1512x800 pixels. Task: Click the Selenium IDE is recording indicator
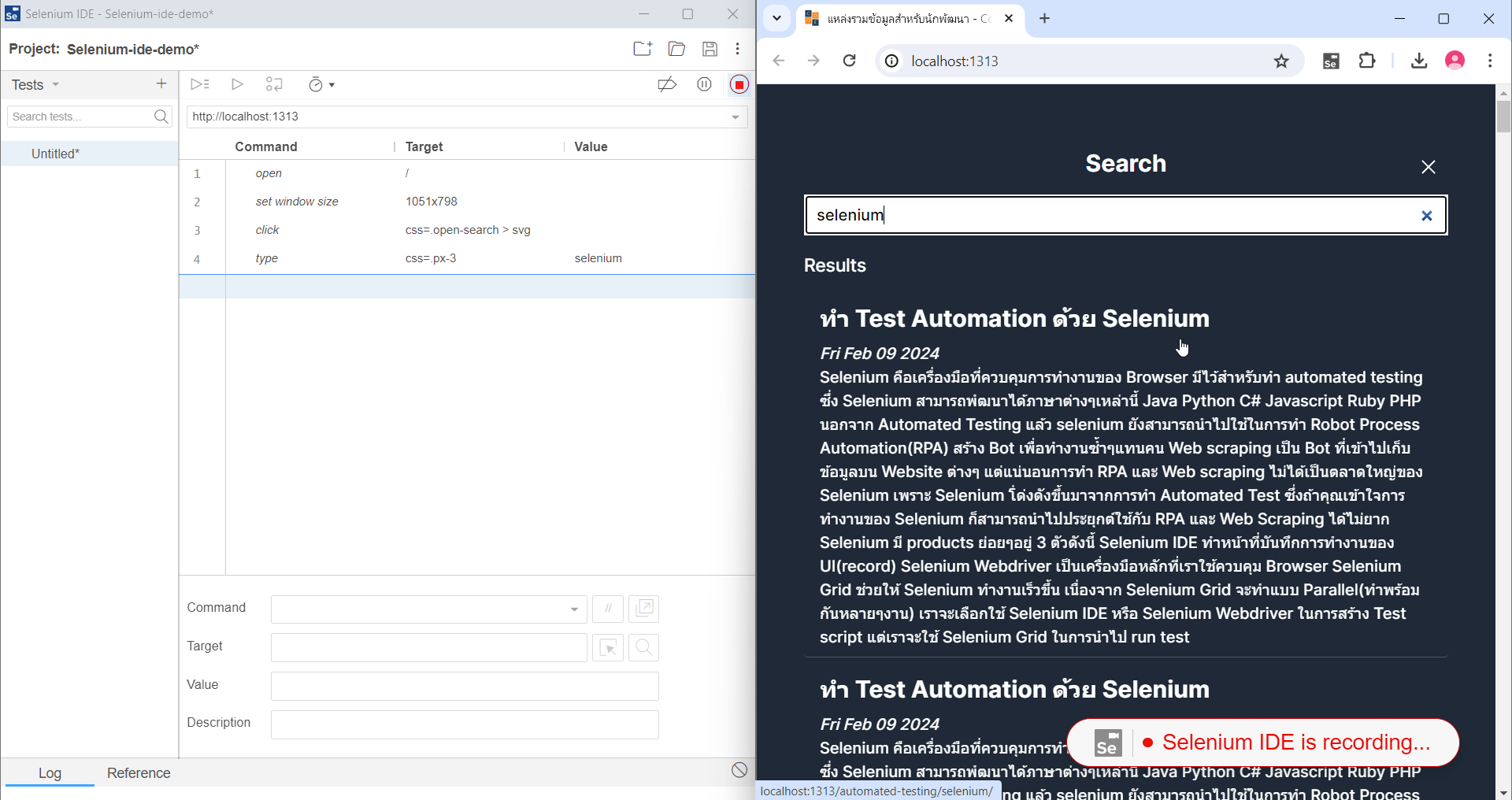coord(1262,743)
